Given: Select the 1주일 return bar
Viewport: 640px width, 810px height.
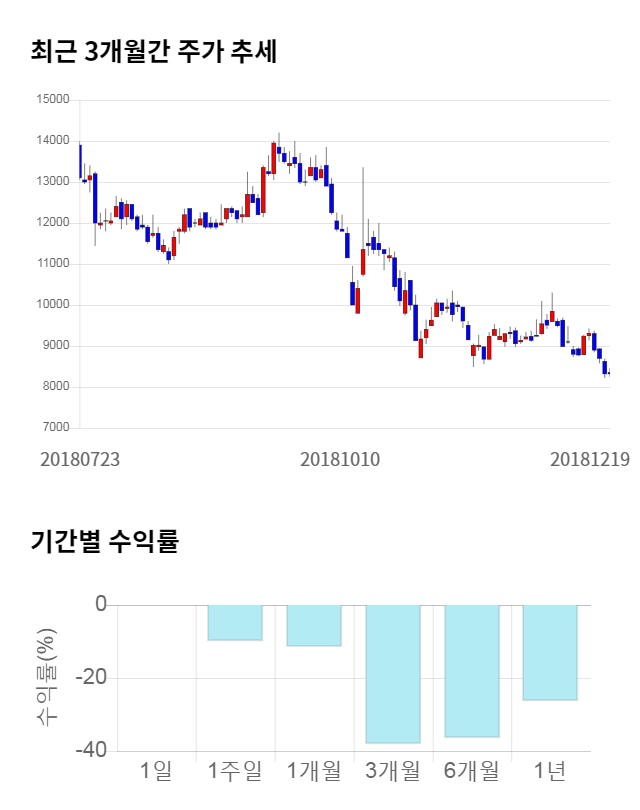Looking at the screenshot, I should click(x=235, y=622).
